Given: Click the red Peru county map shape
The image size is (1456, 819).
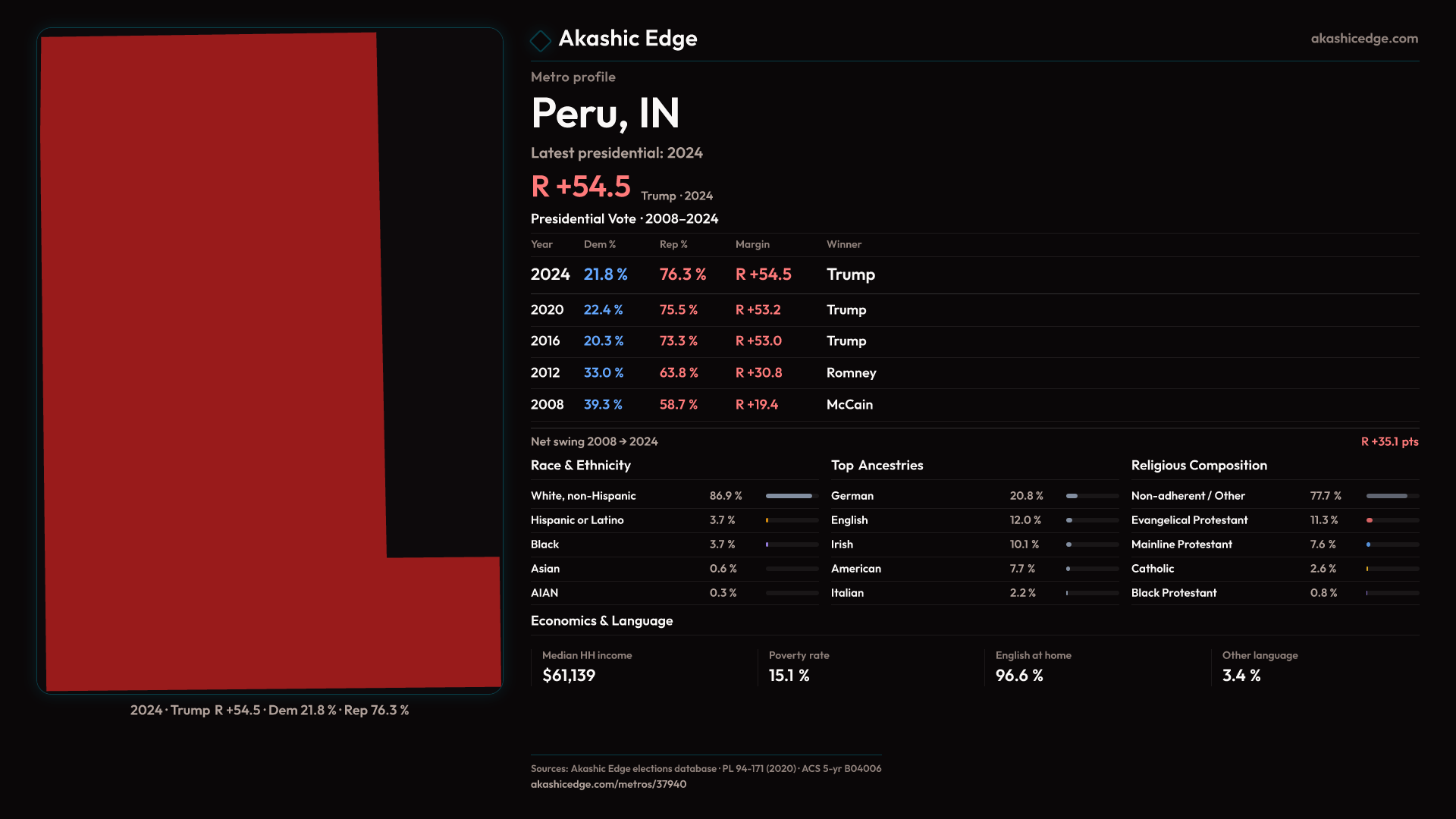Looking at the screenshot, I should (212, 364).
